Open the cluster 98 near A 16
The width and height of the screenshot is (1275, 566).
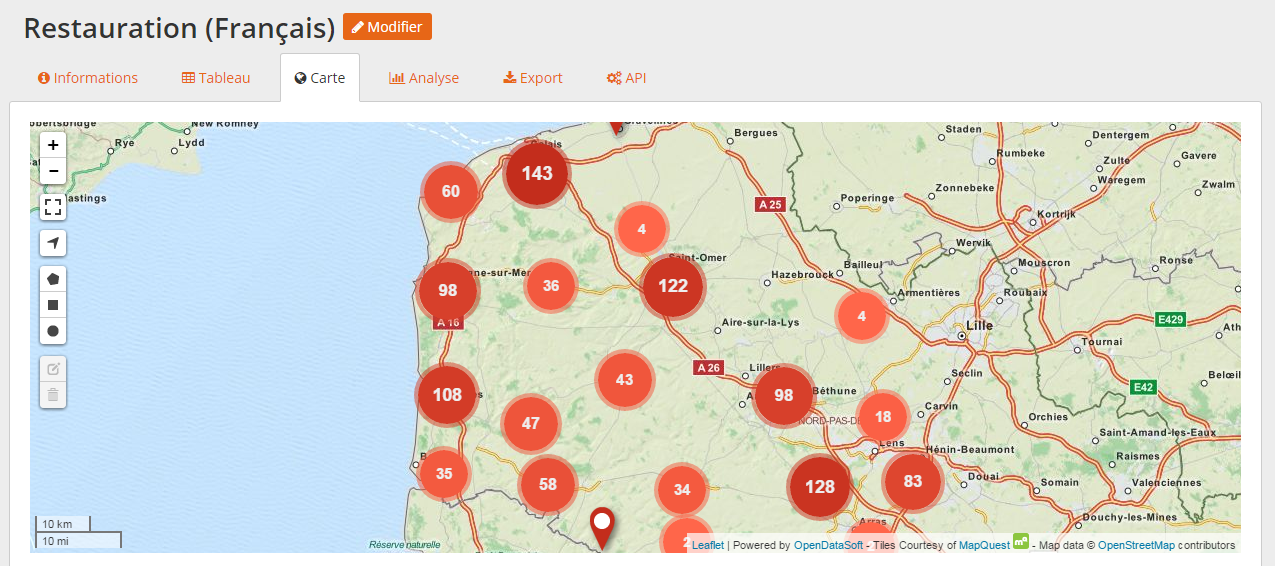coord(448,291)
